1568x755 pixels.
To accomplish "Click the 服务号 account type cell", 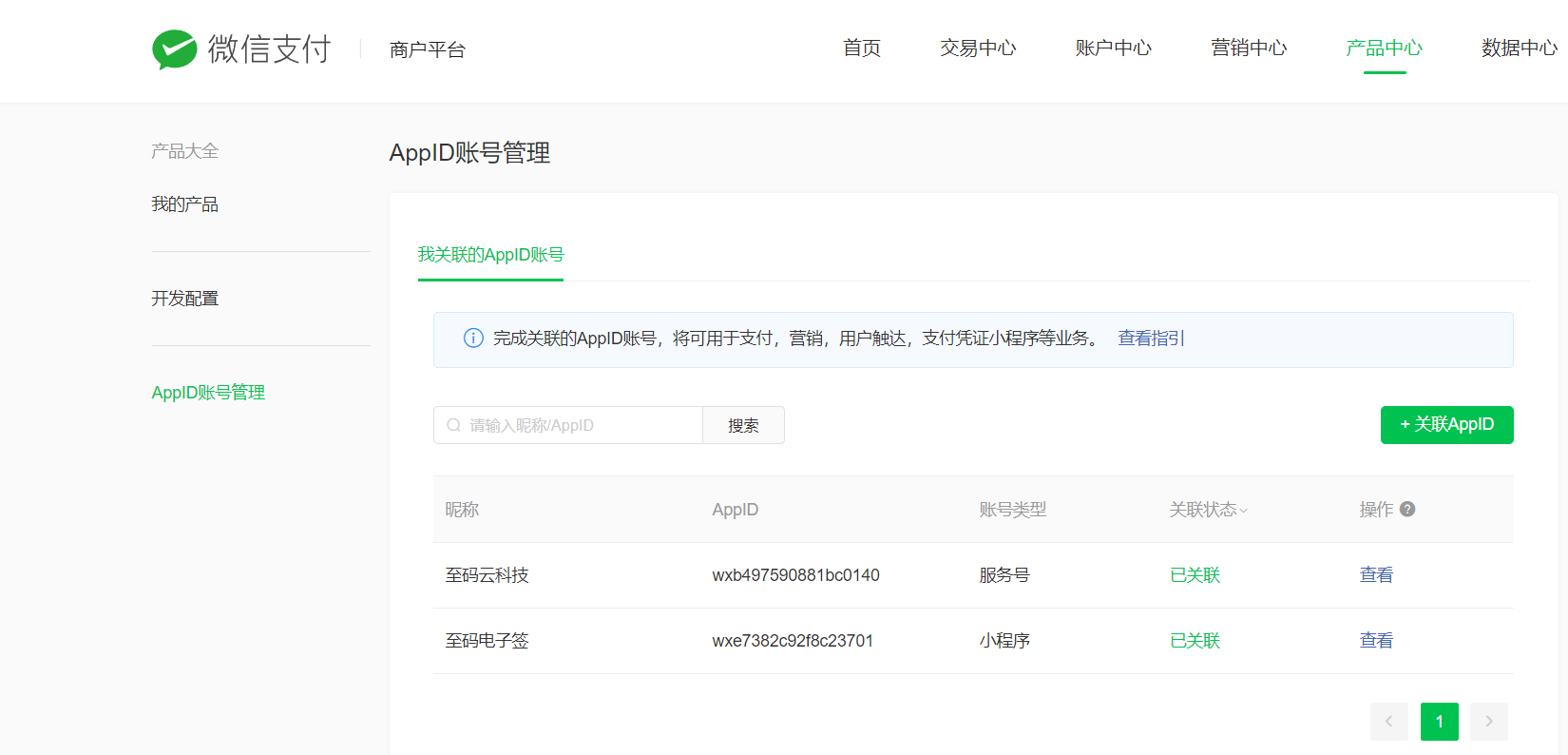I will coord(1004,575).
